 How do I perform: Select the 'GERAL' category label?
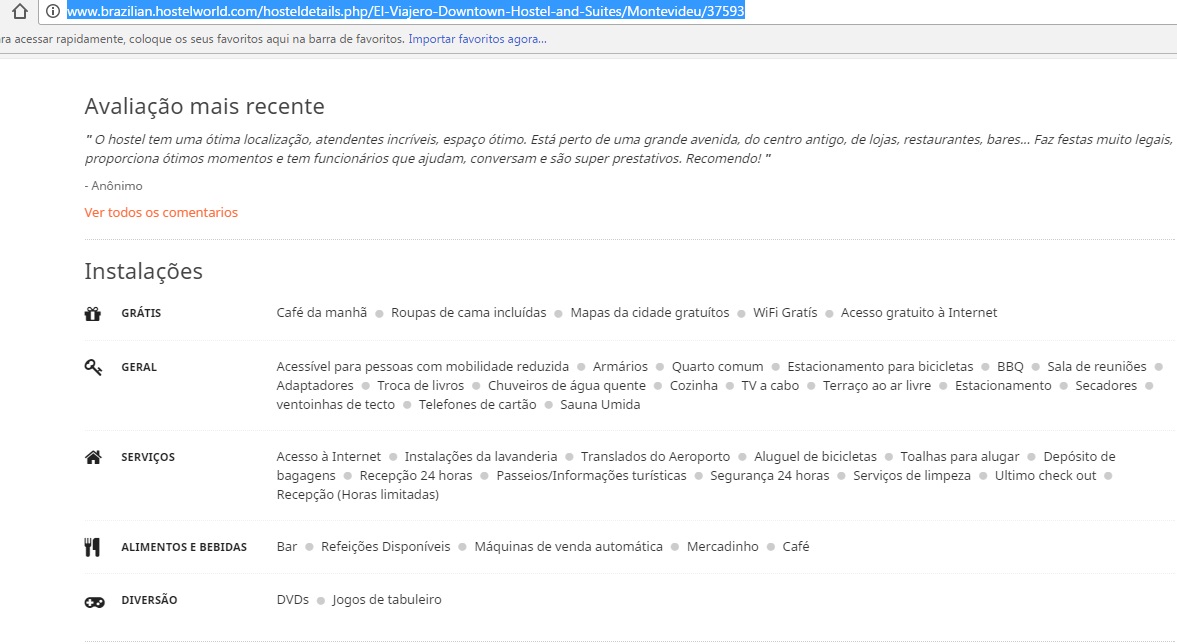click(x=139, y=367)
